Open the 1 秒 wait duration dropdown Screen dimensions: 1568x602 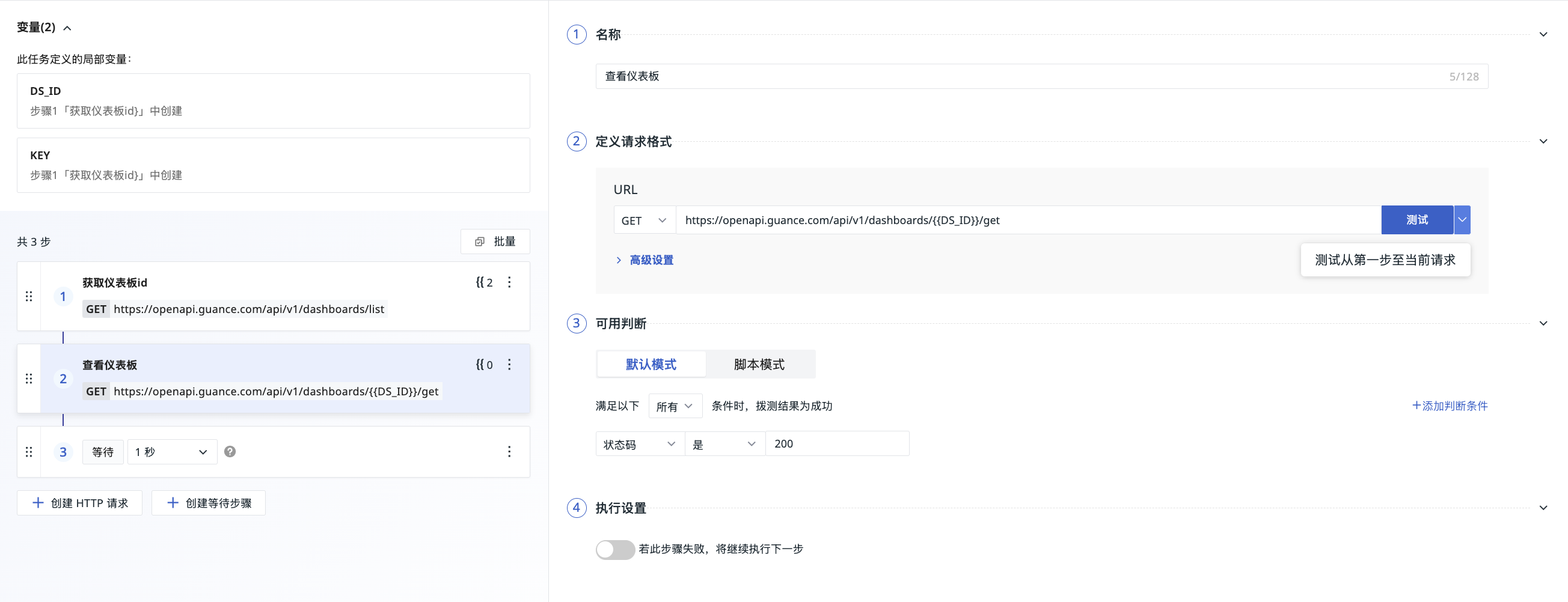coord(172,452)
